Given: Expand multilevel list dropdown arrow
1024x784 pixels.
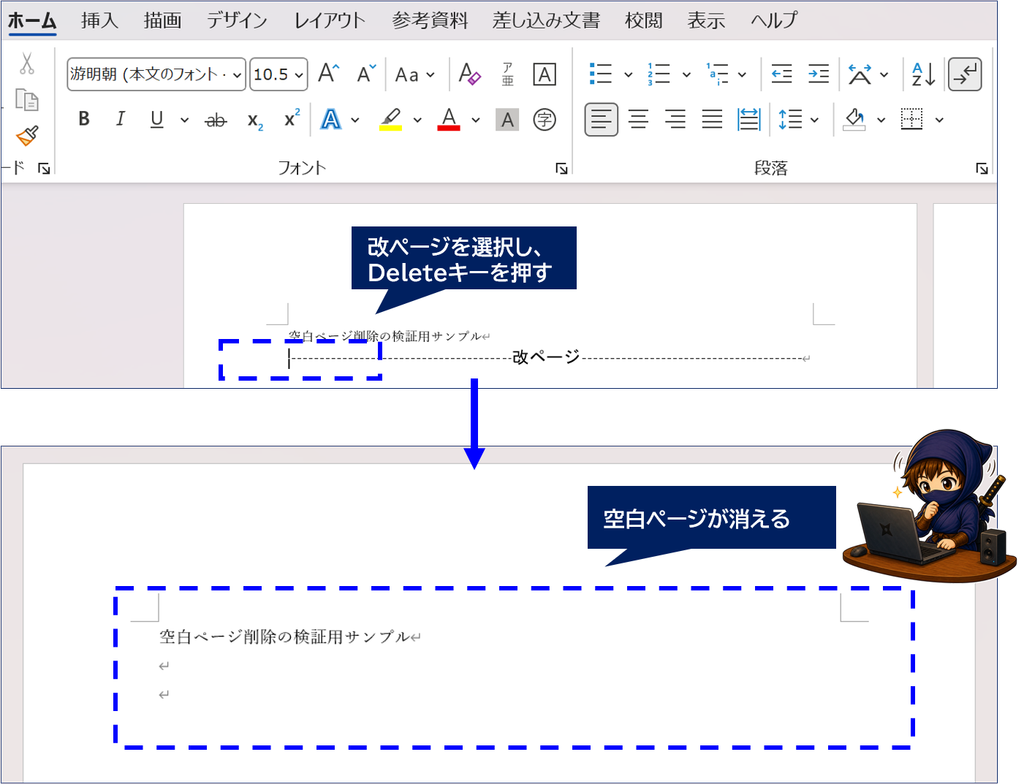Looking at the screenshot, I should [x=743, y=74].
